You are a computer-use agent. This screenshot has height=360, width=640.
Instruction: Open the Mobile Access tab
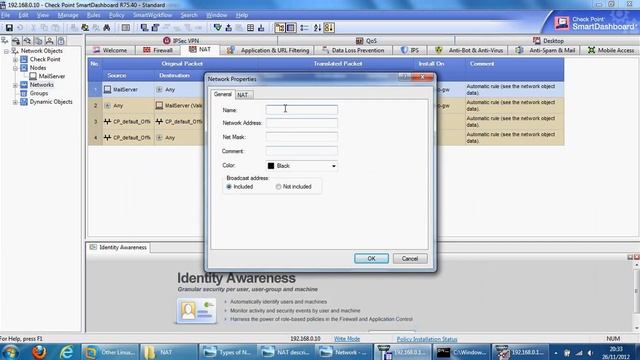point(611,50)
